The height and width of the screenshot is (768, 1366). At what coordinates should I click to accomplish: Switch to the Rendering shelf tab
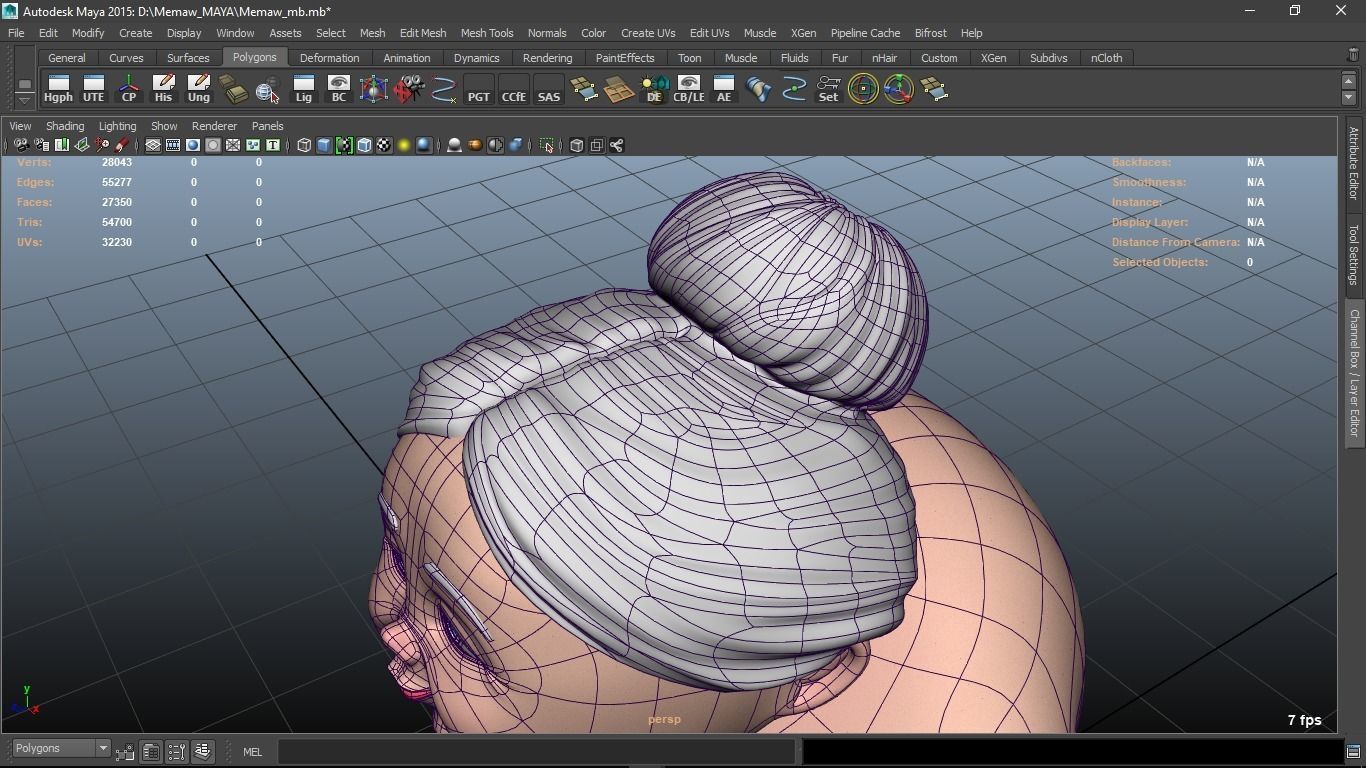click(x=547, y=58)
